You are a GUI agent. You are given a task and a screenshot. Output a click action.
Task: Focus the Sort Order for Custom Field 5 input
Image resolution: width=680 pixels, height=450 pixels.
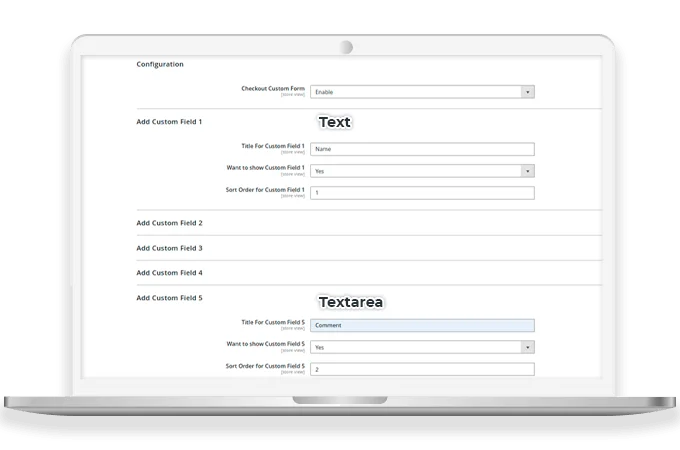coord(421,369)
